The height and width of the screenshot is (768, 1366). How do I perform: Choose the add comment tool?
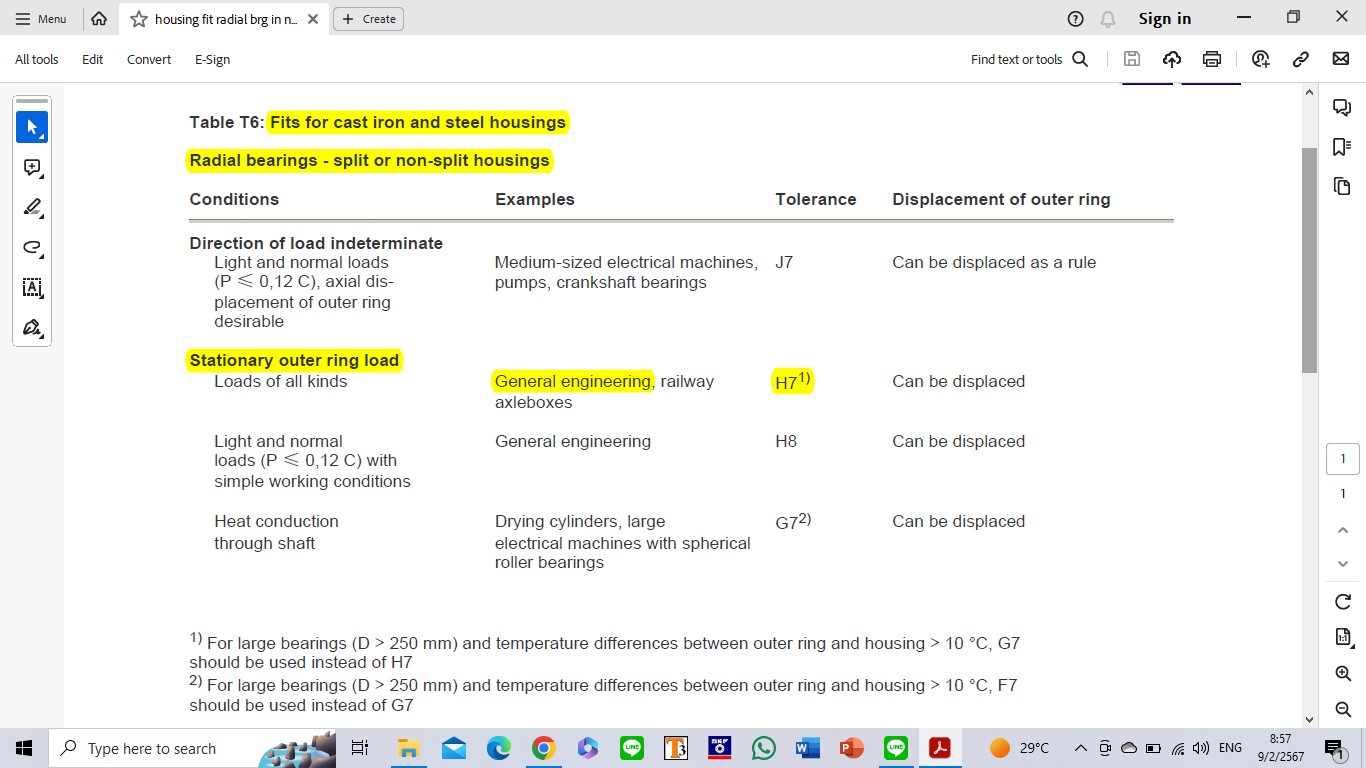pos(32,168)
